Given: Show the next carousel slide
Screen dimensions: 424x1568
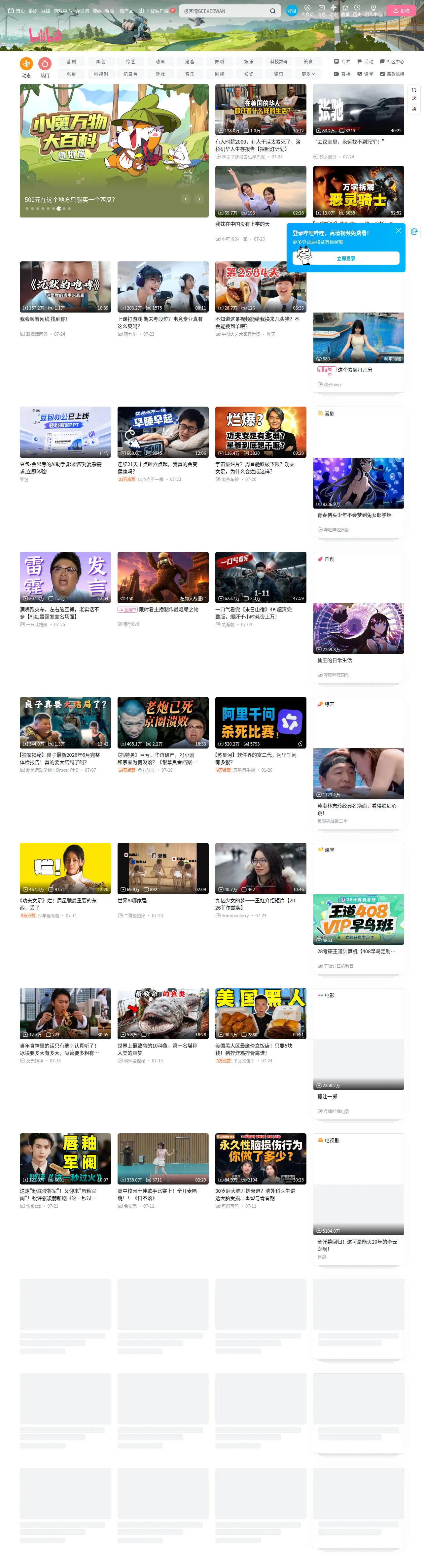Looking at the screenshot, I should [198, 199].
